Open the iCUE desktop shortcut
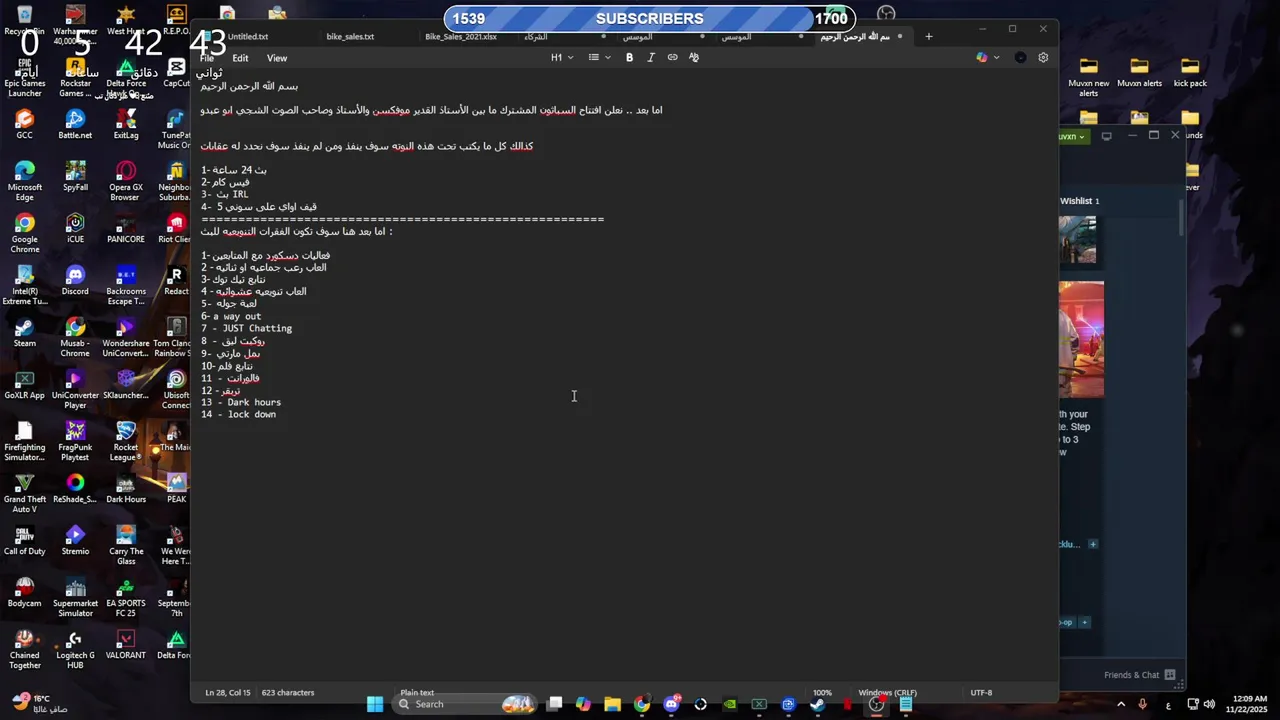 point(75,228)
